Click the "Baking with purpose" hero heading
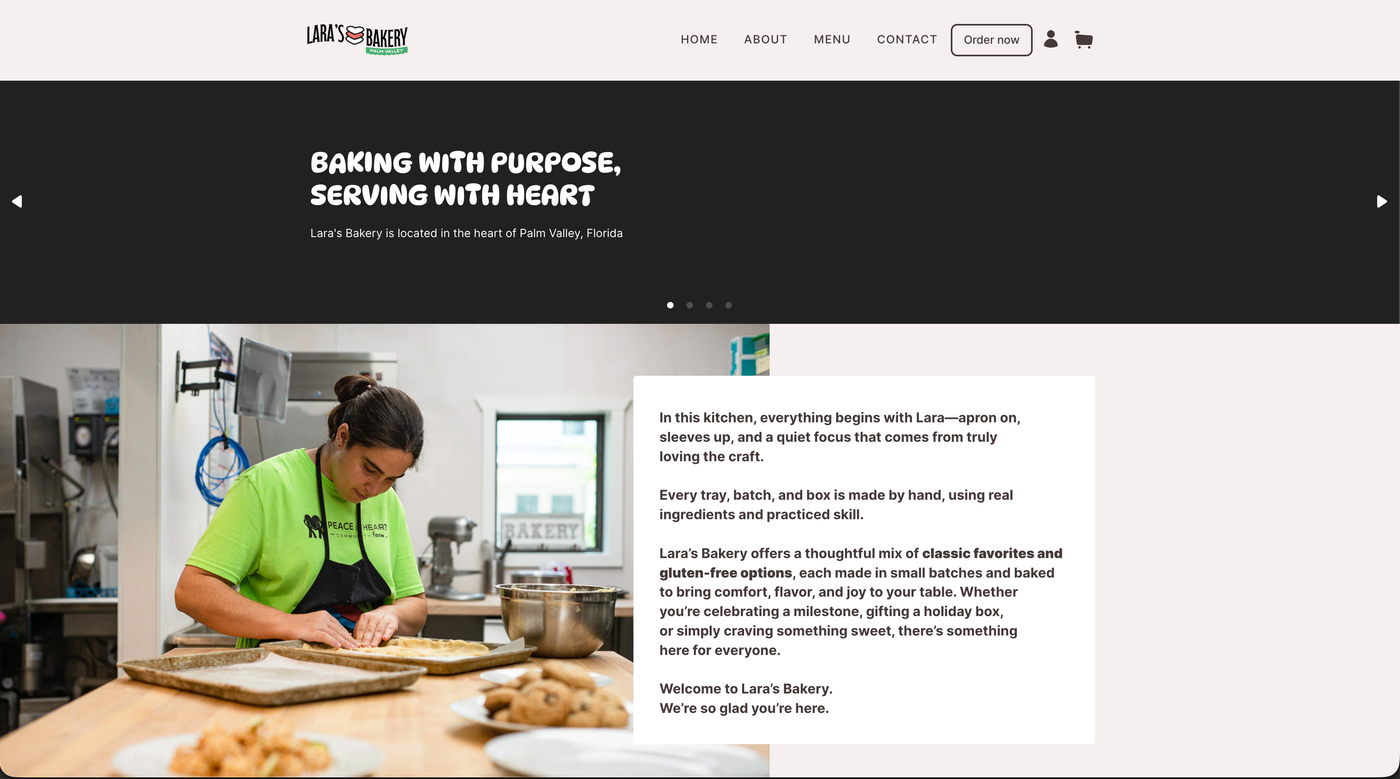Screen dimensions: 1400x779 pyautogui.click(x=466, y=178)
